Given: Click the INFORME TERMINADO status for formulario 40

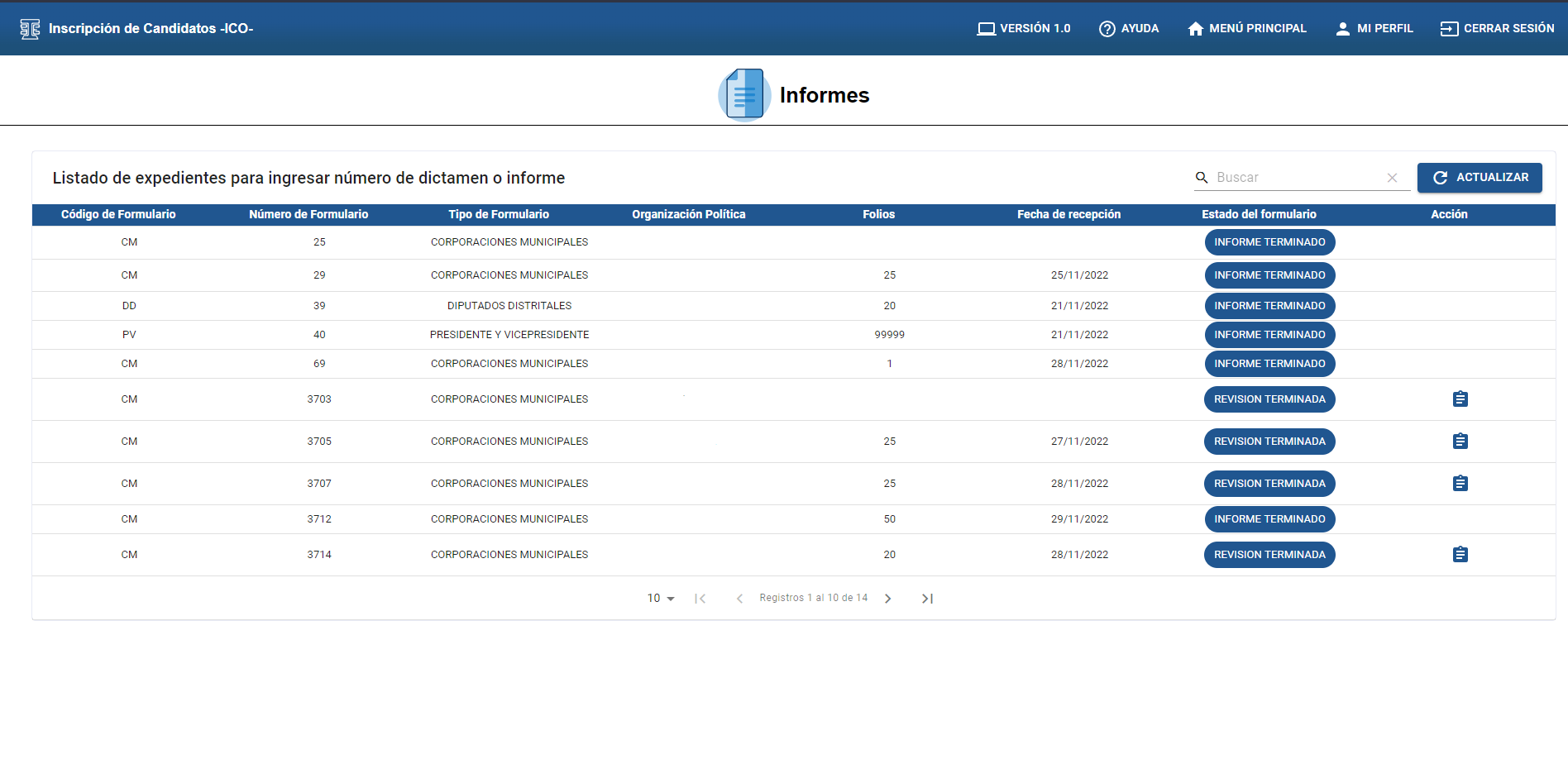Looking at the screenshot, I should pyautogui.click(x=1269, y=334).
